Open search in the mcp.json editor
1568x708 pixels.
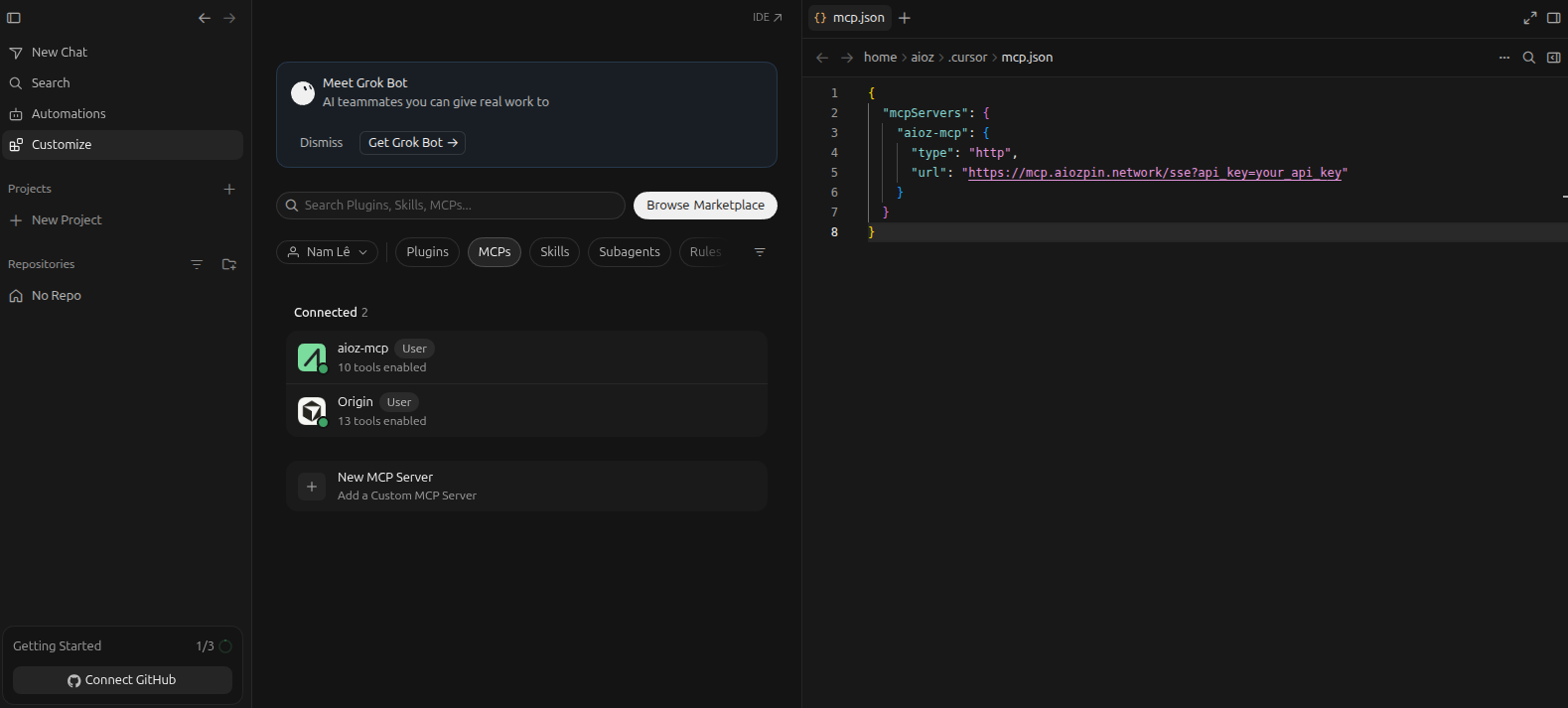point(1529,58)
